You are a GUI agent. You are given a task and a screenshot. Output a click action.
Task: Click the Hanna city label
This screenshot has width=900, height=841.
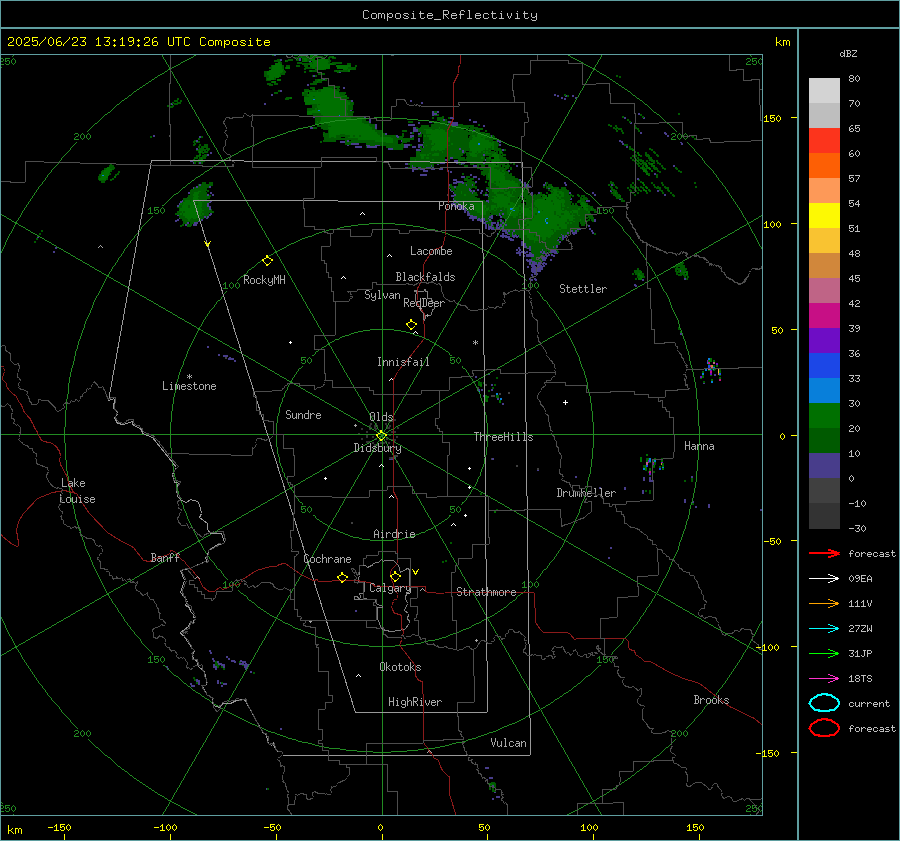coord(699,446)
